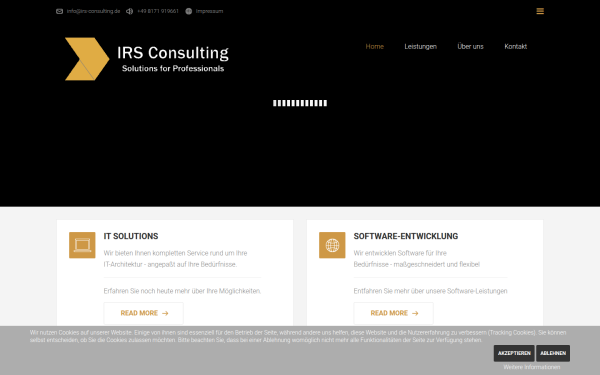Click the Software-Entwicklung globe icon

tap(332, 245)
